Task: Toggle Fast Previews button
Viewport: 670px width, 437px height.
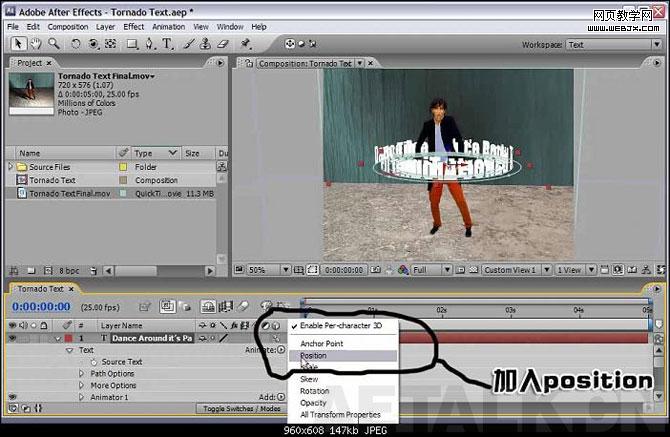Action: coord(618,270)
